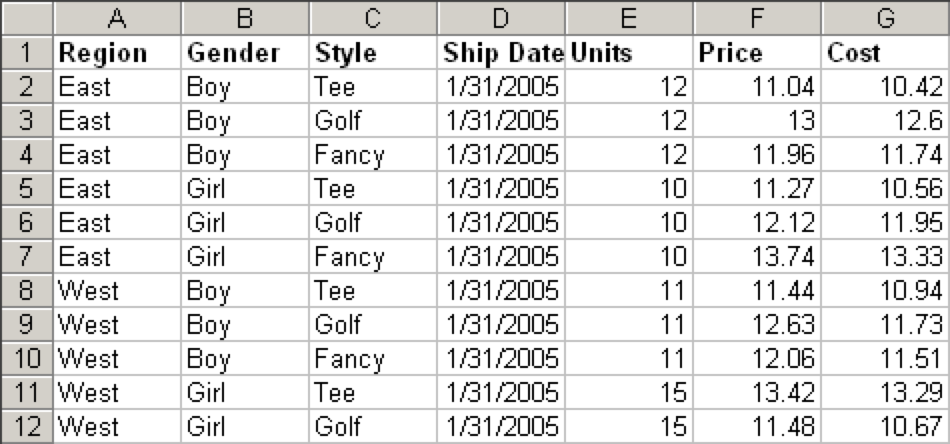Select column B header

pos(245,18)
